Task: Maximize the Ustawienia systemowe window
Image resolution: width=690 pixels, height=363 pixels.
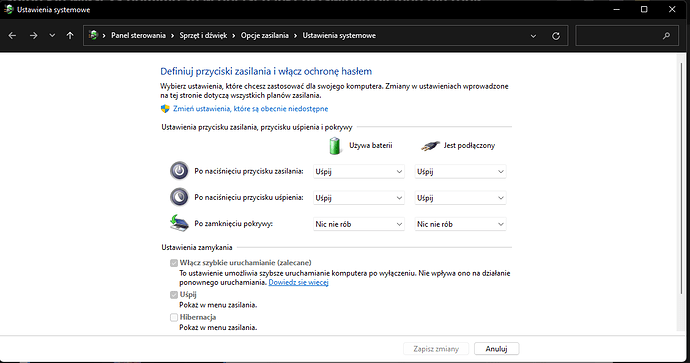Action: 644,9
